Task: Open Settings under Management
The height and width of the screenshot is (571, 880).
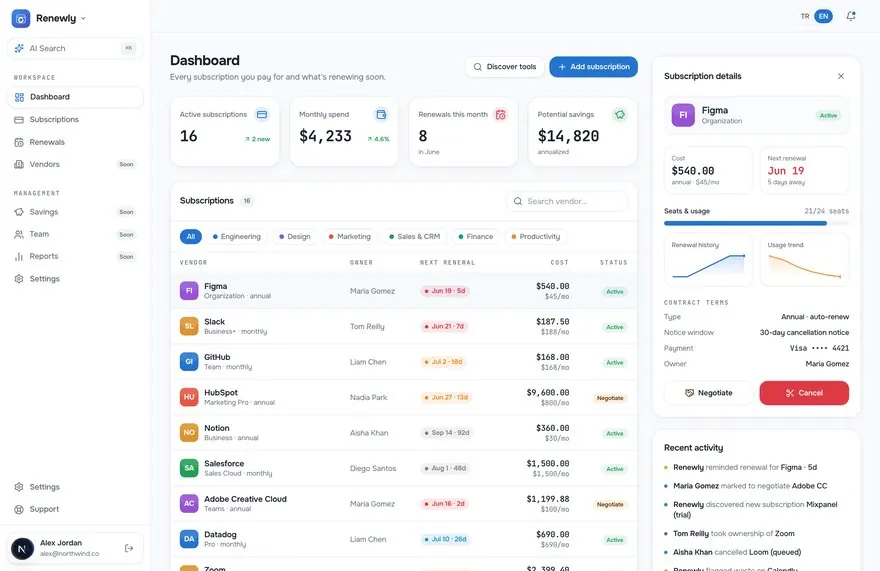Action: [x=75, y=278]
